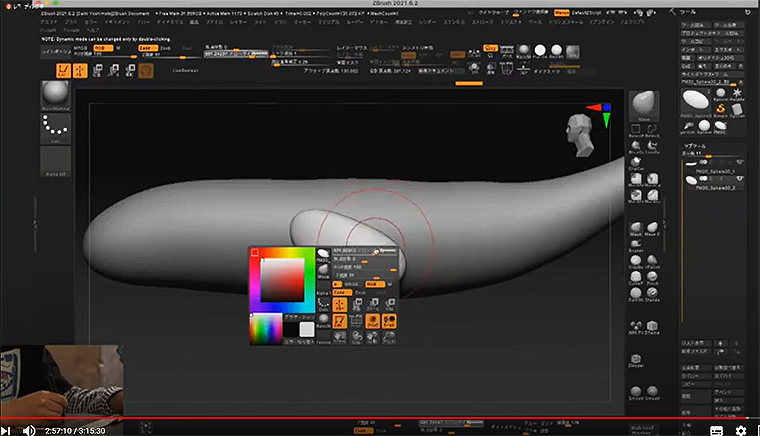Open the YouTube player settings gear
The image size is (760, 436).
point(741,429)
